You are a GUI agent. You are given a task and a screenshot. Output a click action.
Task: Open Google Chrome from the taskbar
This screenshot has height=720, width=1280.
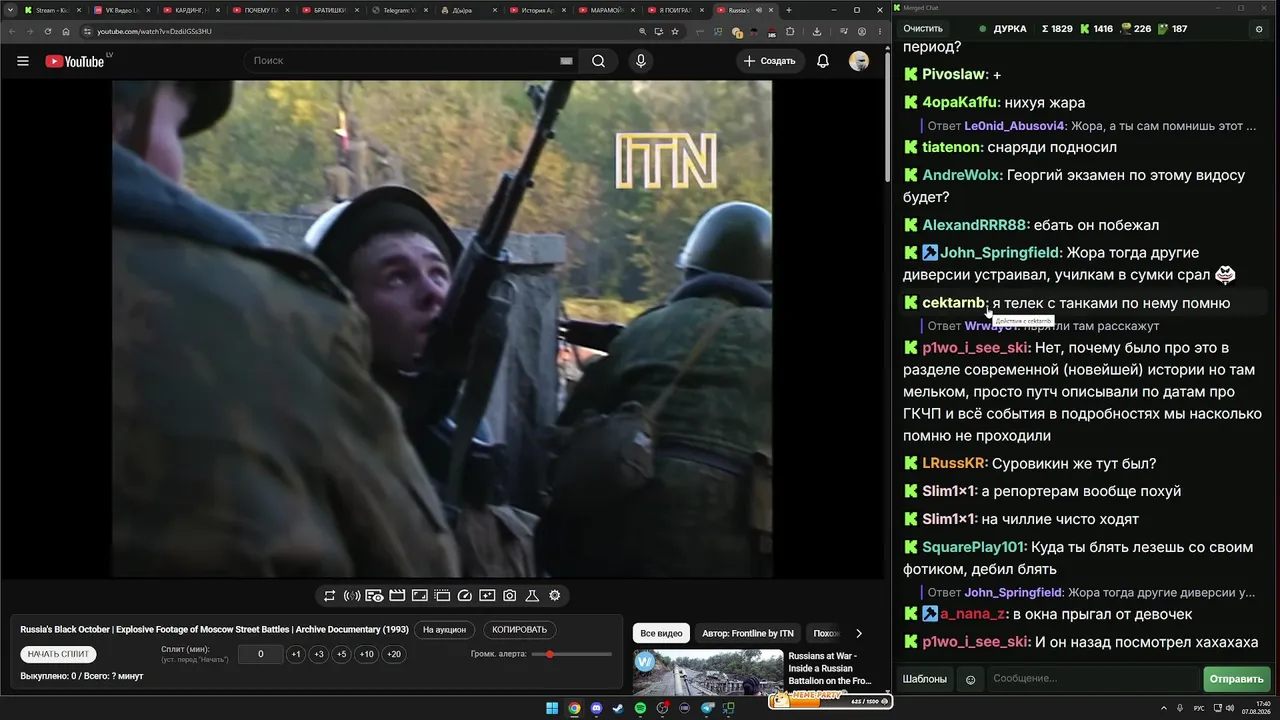(574, 708)
